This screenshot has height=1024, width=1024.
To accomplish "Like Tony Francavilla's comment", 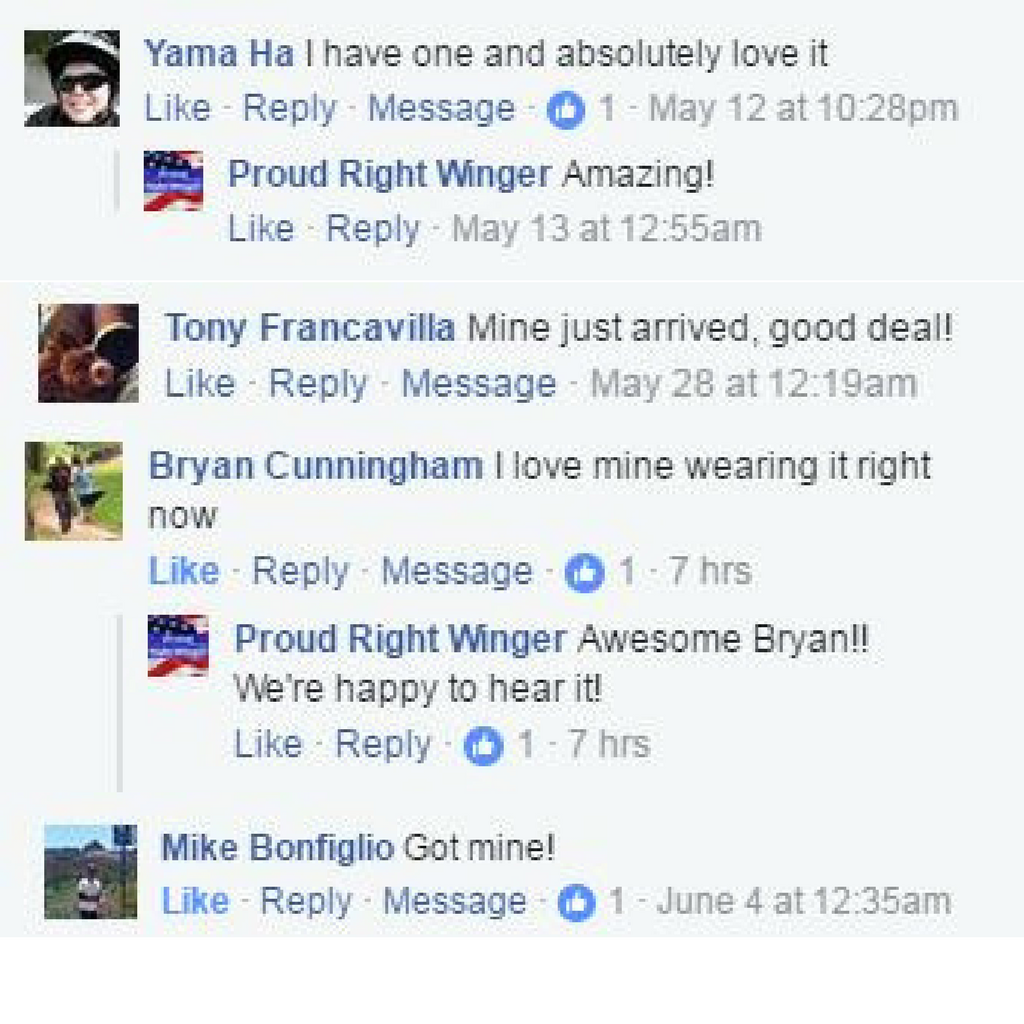I will click(200, 383).
